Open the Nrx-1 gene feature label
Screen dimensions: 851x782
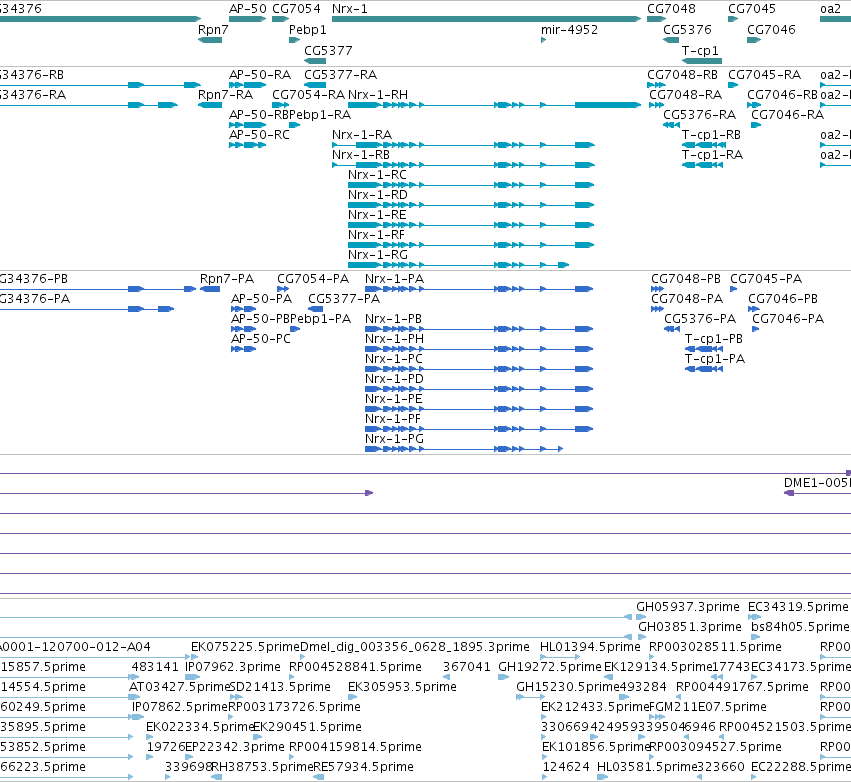click(x=350, y=9)
